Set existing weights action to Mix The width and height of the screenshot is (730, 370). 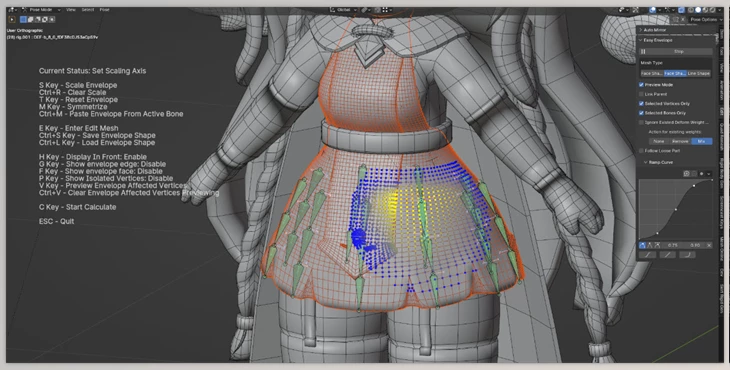(x=702, y=141)
